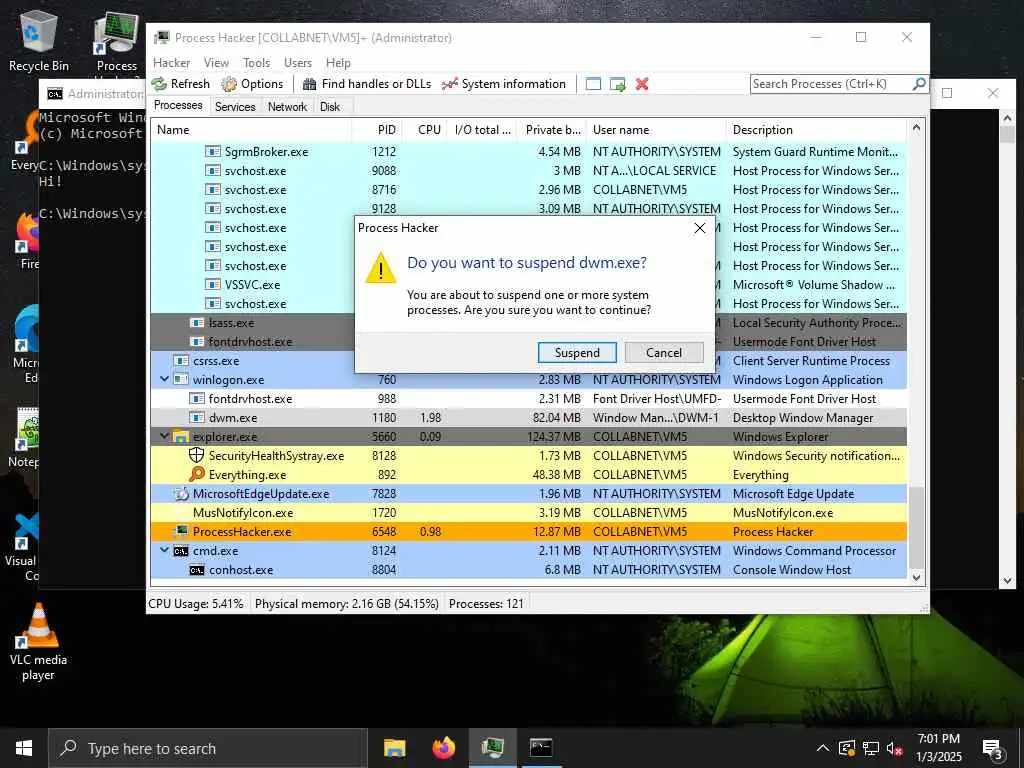This screenshot has height=768, width=1024.
Task: Switch to the Network tab
Action: click(287, 106)
